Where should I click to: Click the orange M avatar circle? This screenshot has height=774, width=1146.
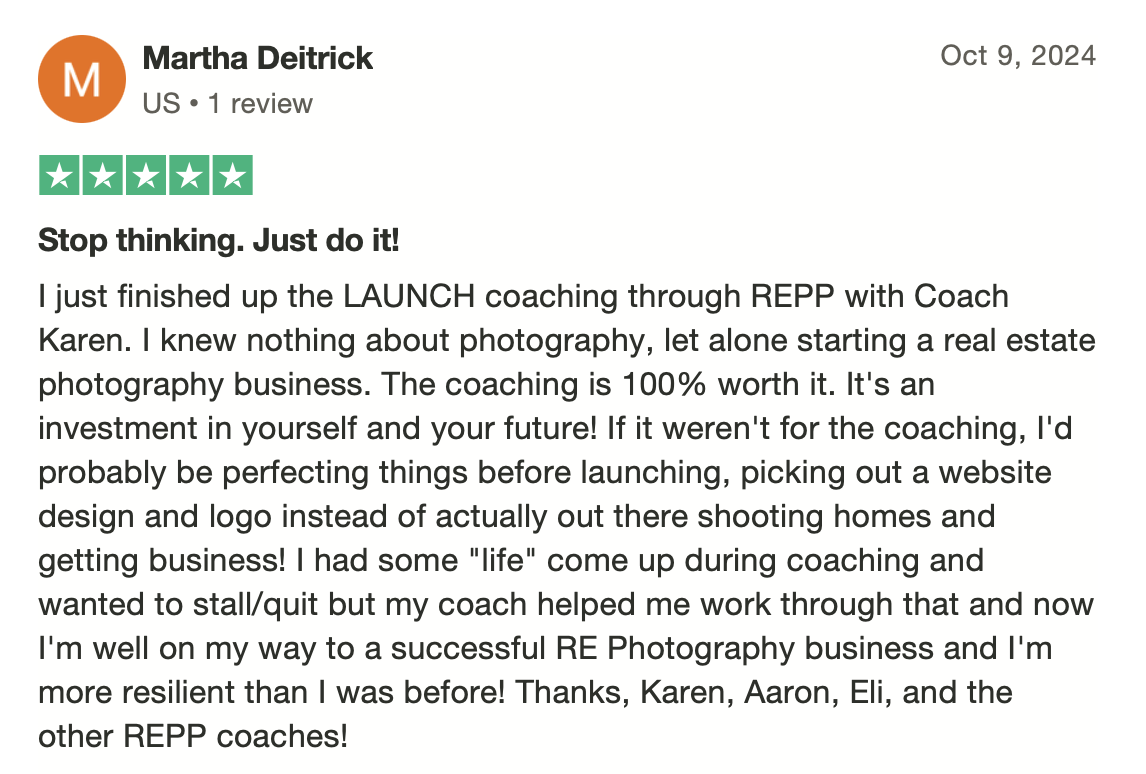pos(82,79)
